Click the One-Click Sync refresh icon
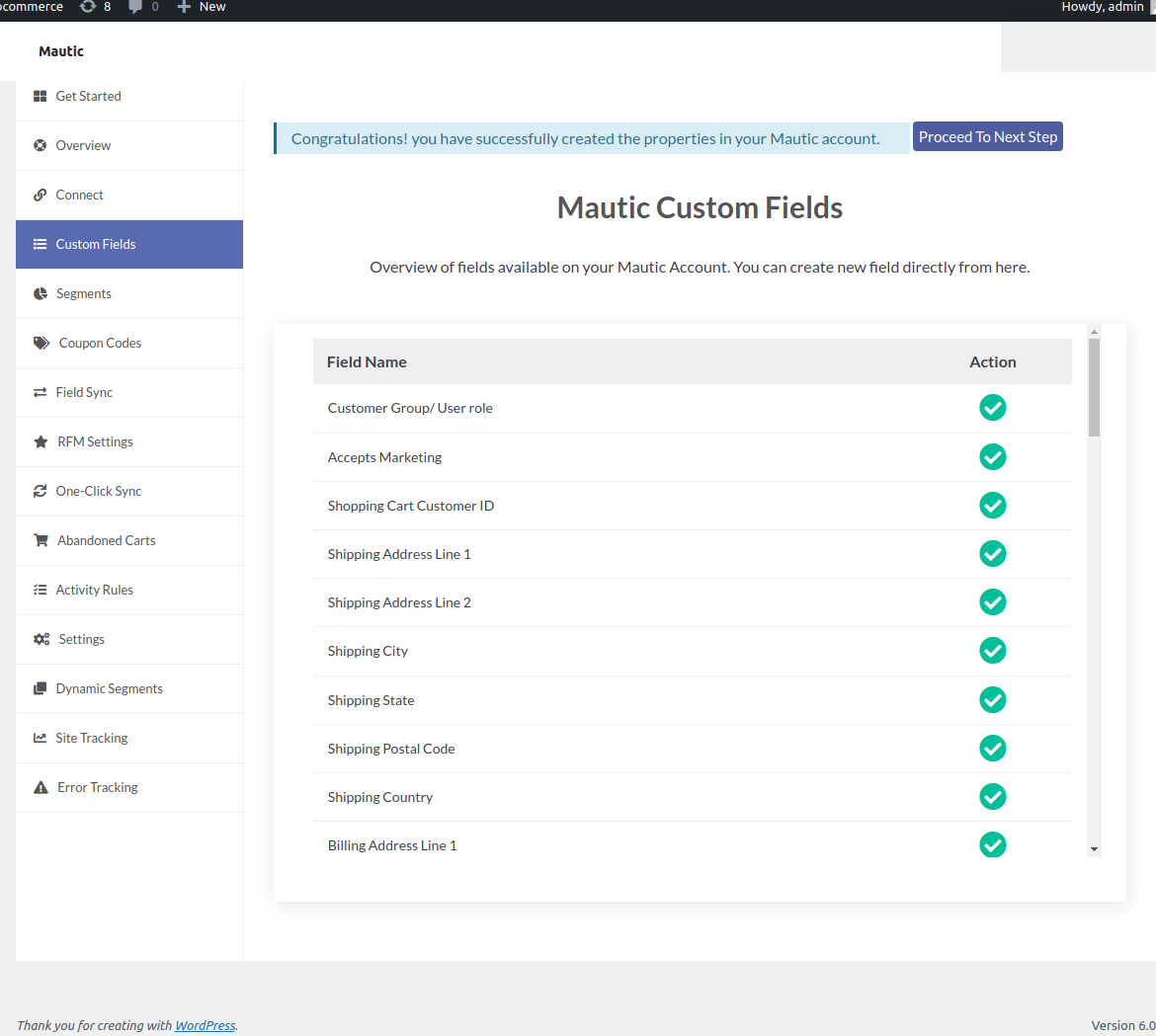 [40, 492]
